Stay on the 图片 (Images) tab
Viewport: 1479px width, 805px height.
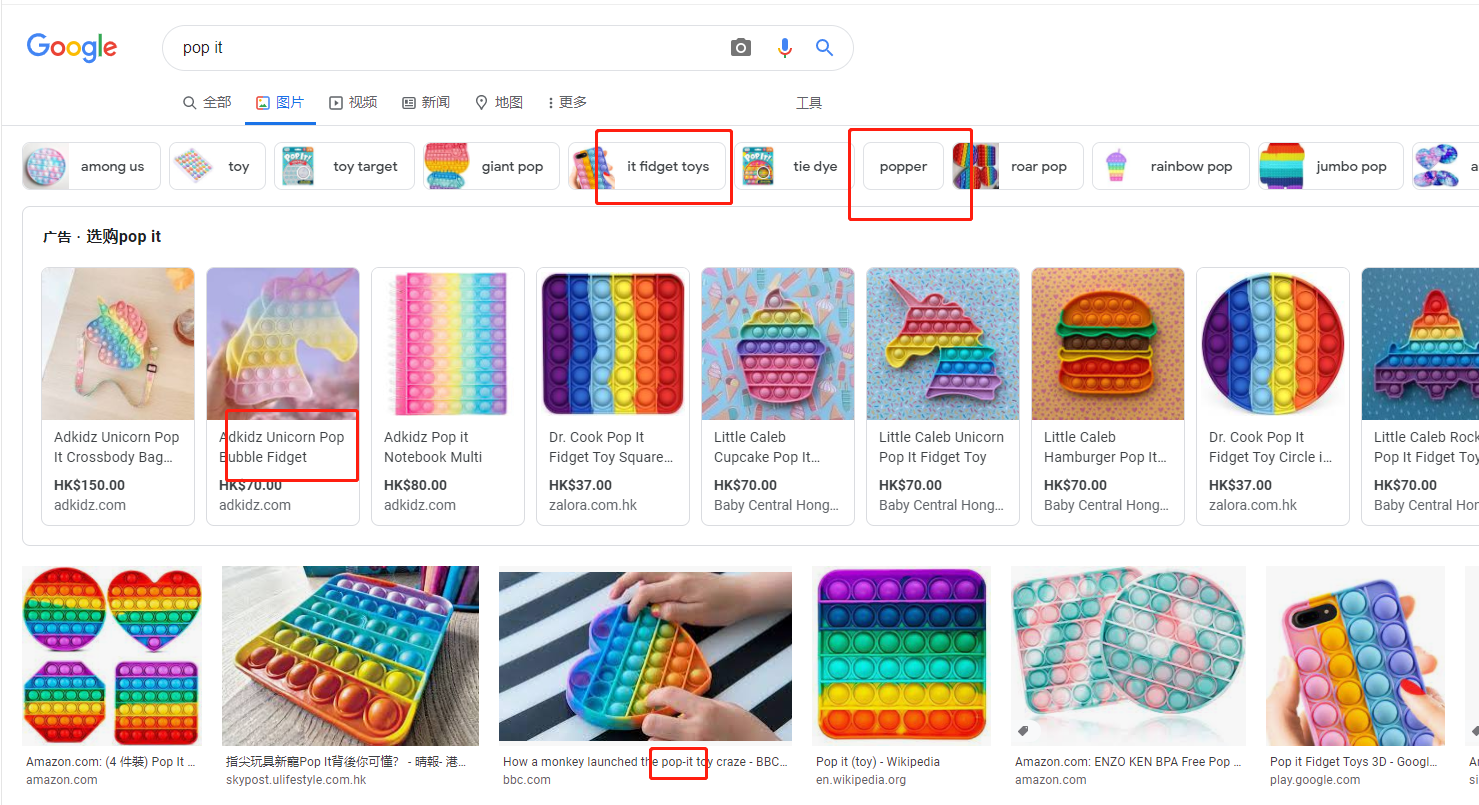point(279,101)
